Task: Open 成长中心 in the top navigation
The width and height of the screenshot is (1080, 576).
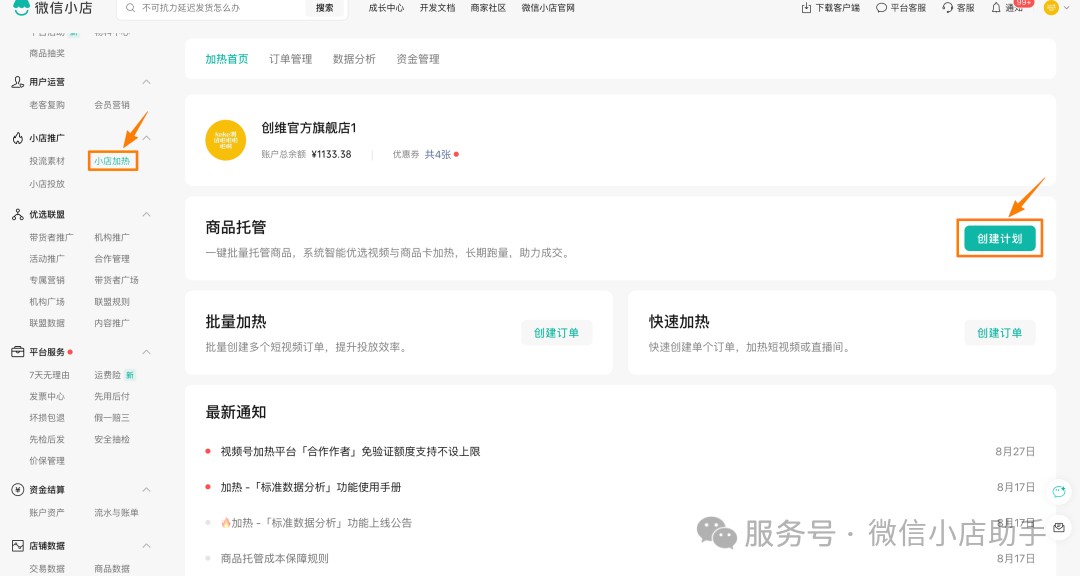Action: pyautogui.click(x=386, y=8)
